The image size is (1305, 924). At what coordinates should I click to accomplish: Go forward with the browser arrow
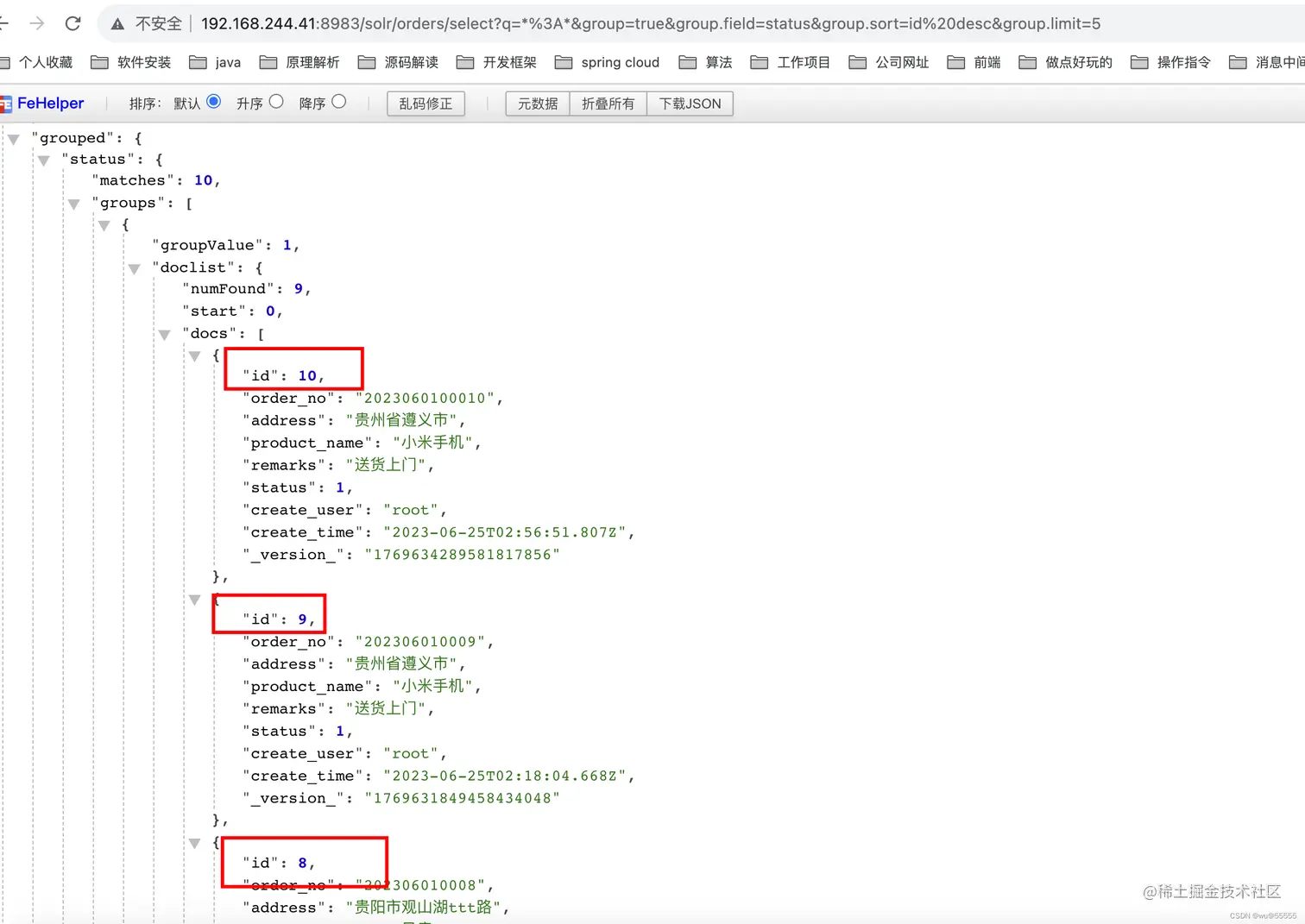37,23
